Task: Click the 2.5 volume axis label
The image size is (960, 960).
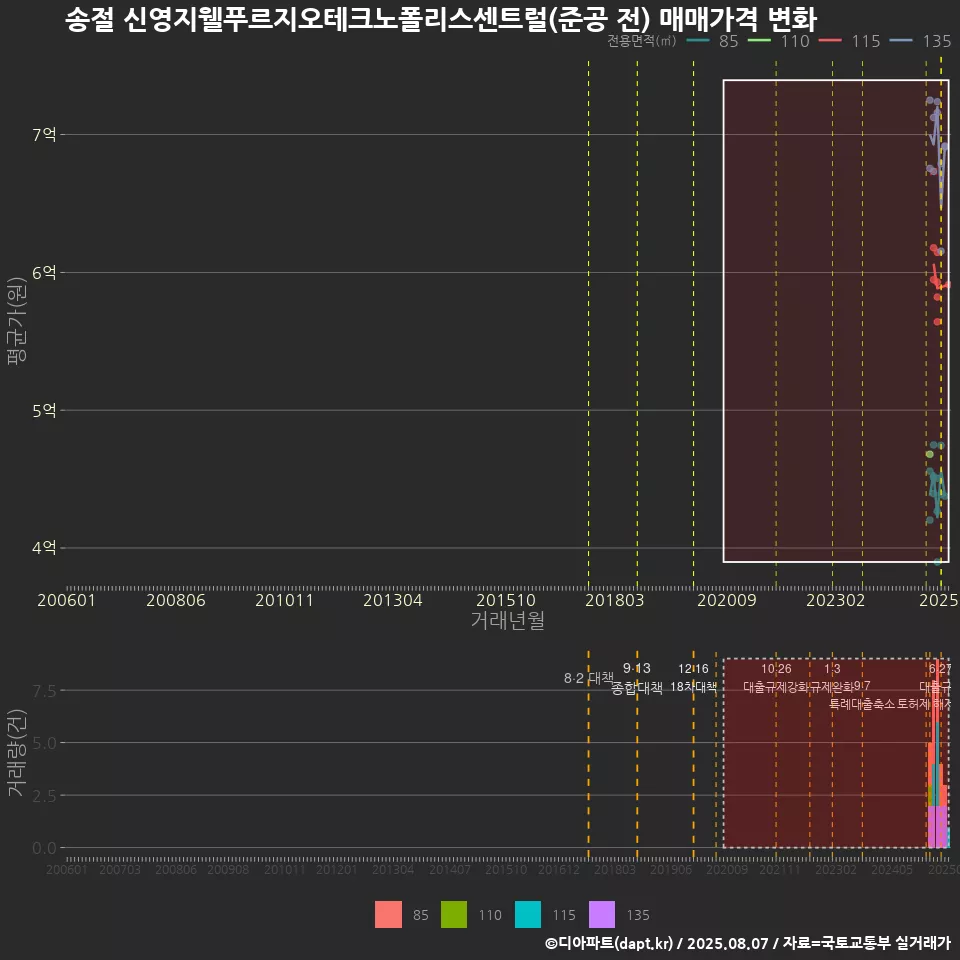Action: point(44,796)
